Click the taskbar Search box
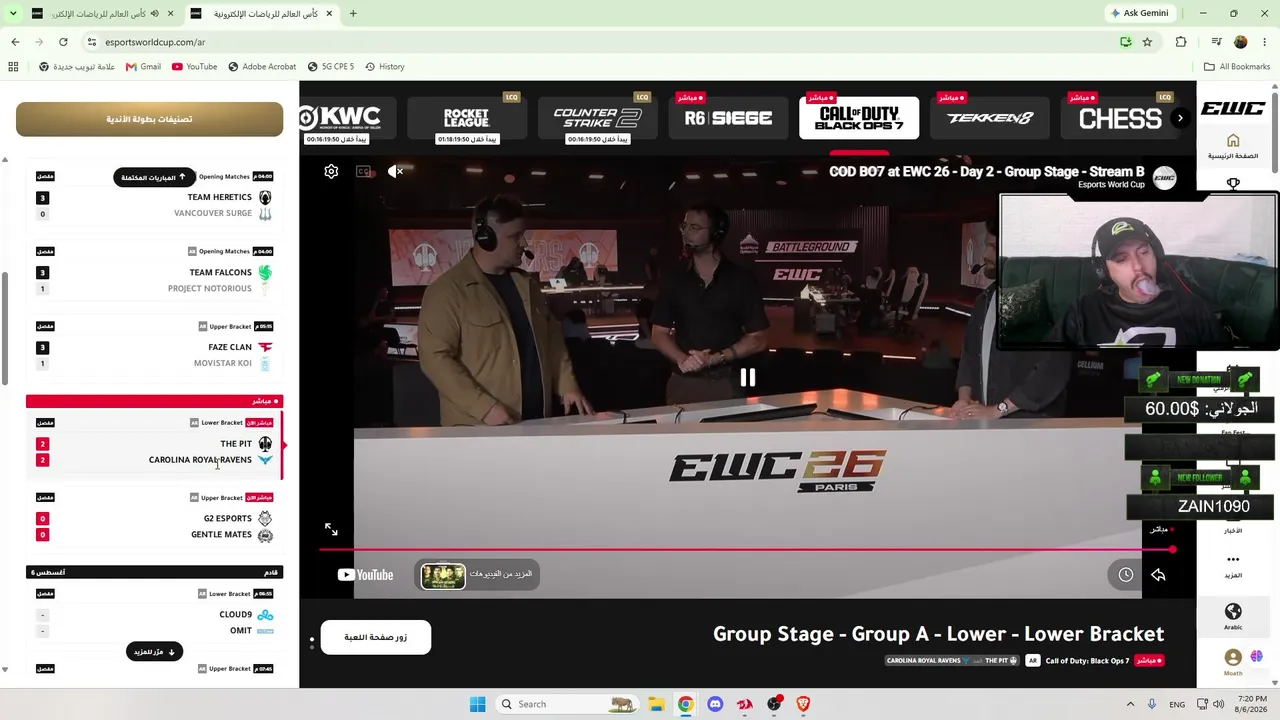Viewport: 1280px width, 720px height. 567,704
